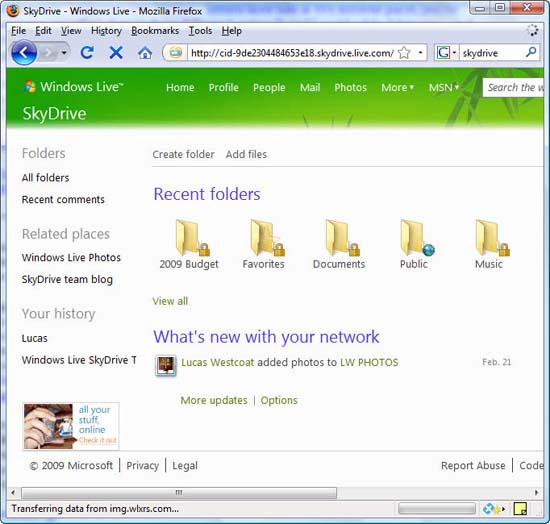Click the page load progress bar
Screen dimensions: 550x524
pyautogui.click(x=437, y=509)
